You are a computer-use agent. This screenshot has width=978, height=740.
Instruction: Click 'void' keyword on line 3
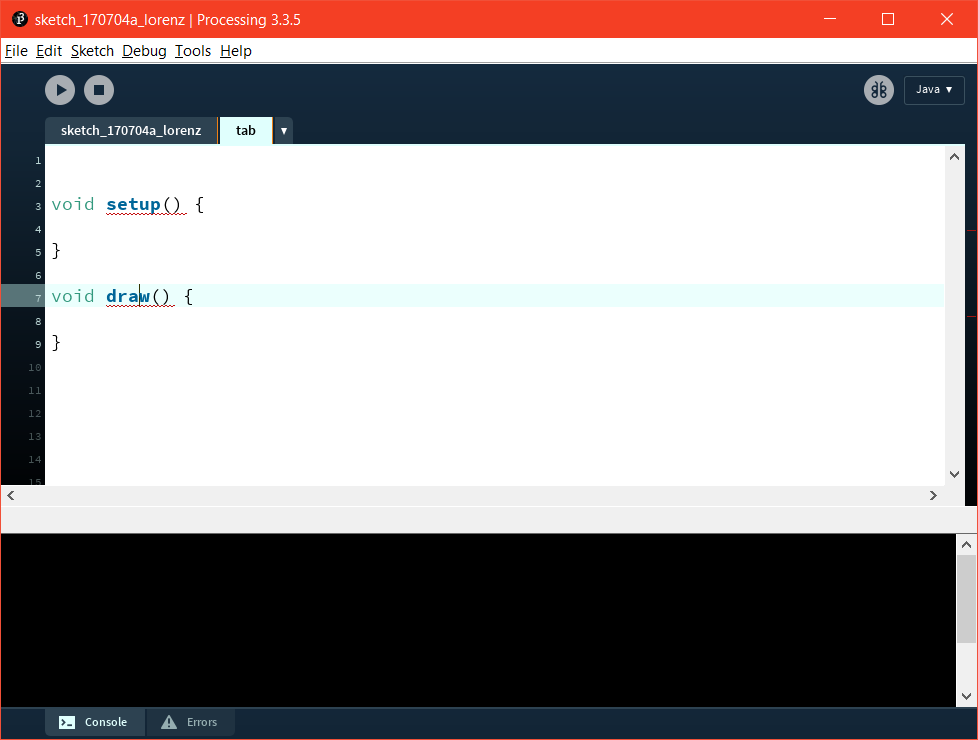pyautogui.click(x=73, y=204)
